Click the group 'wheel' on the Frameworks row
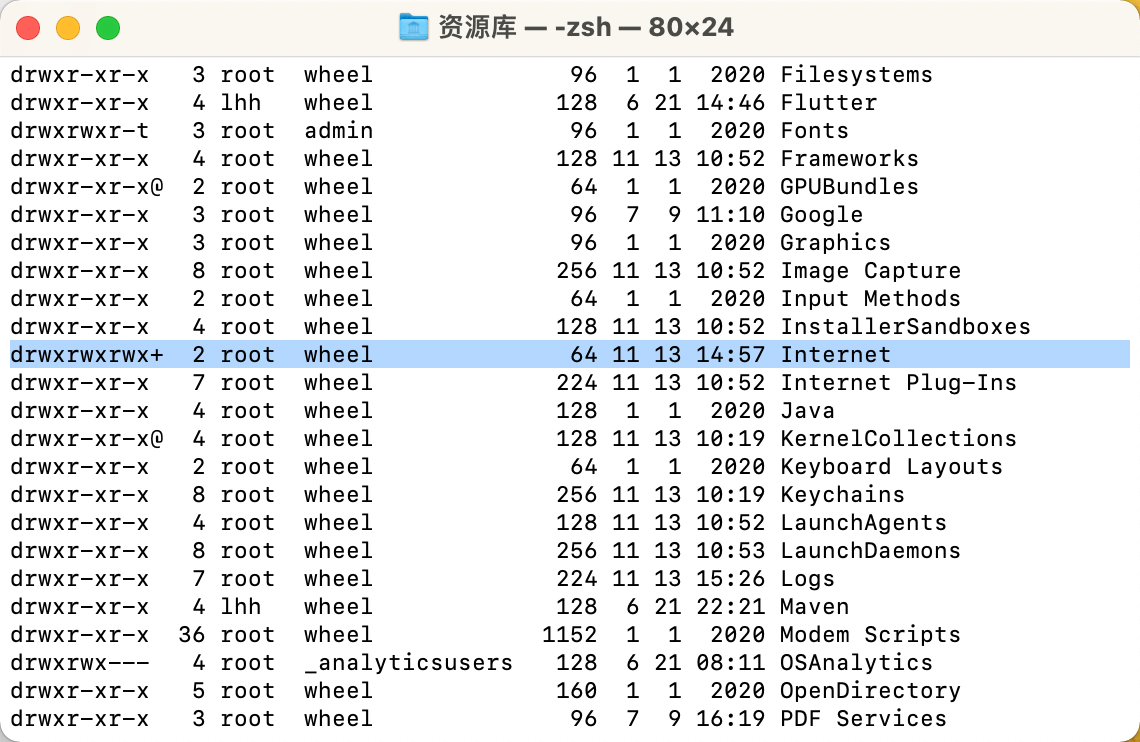1140x742 pixels. pyautogui.click(x=338, y=158)
